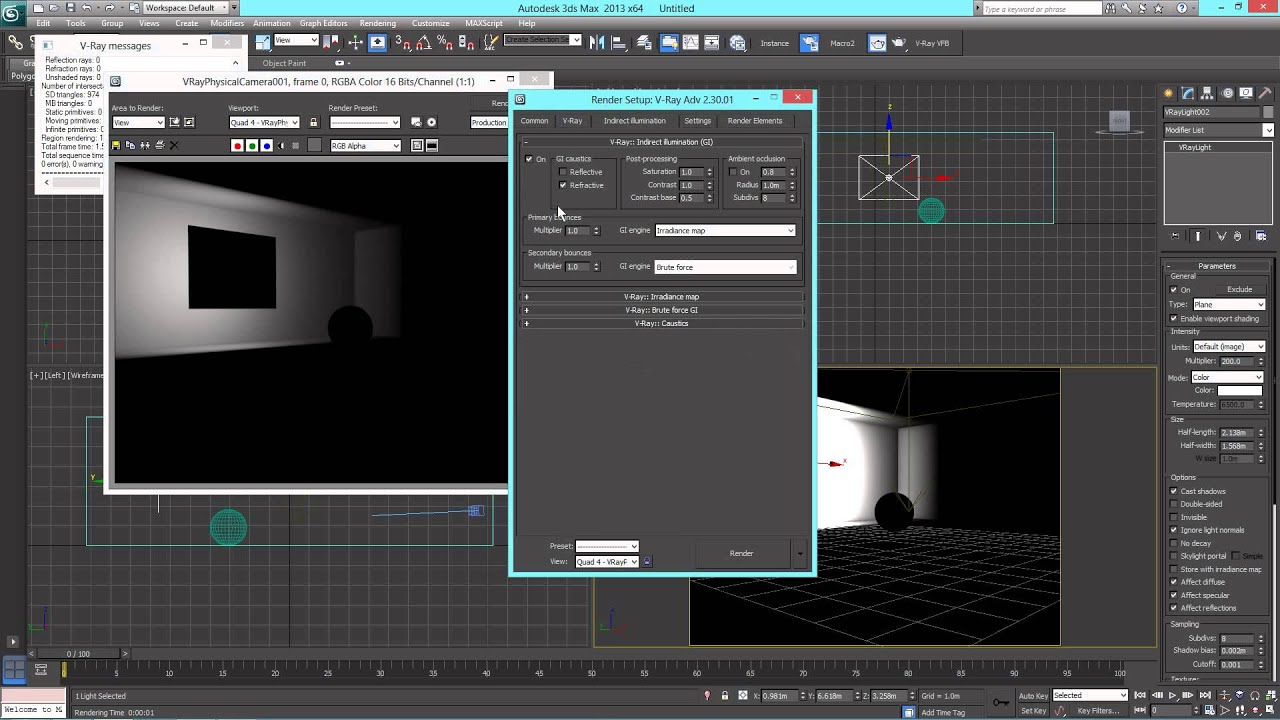Image resolution: width=1280 pixels, height=720 pixels.
Task: Print image in rendered frame window
Action: pyautogui.click(x=159, y=145)
